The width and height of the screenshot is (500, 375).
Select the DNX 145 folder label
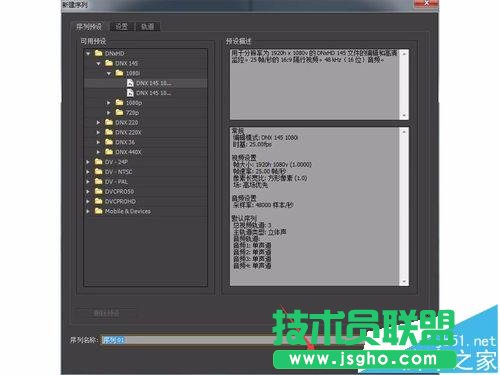pyautogui.click(x=126, y=63)
